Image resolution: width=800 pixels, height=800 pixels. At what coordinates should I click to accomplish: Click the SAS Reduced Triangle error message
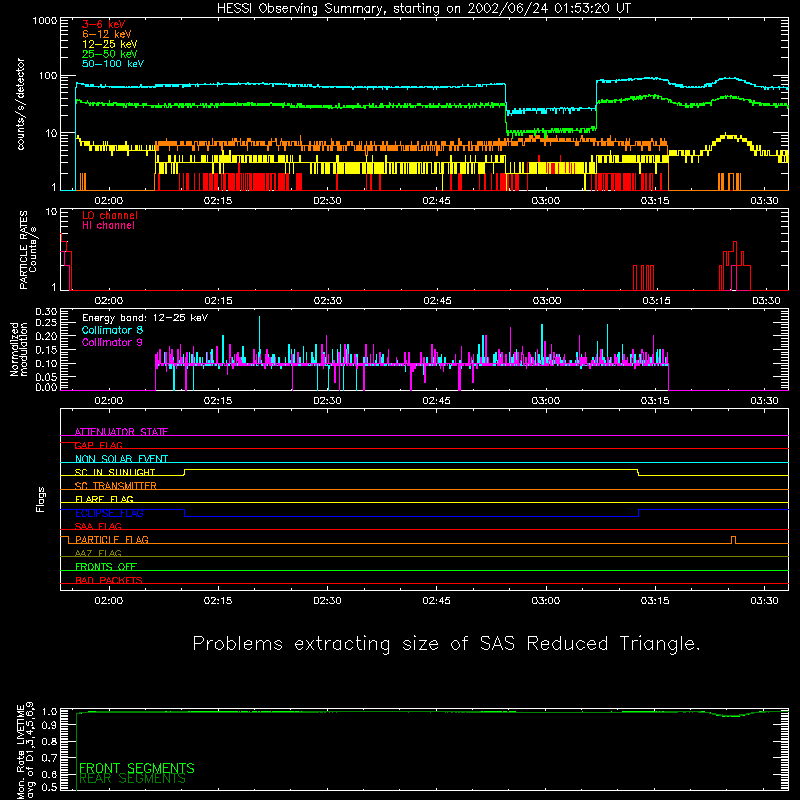click(x=446, y=644)
